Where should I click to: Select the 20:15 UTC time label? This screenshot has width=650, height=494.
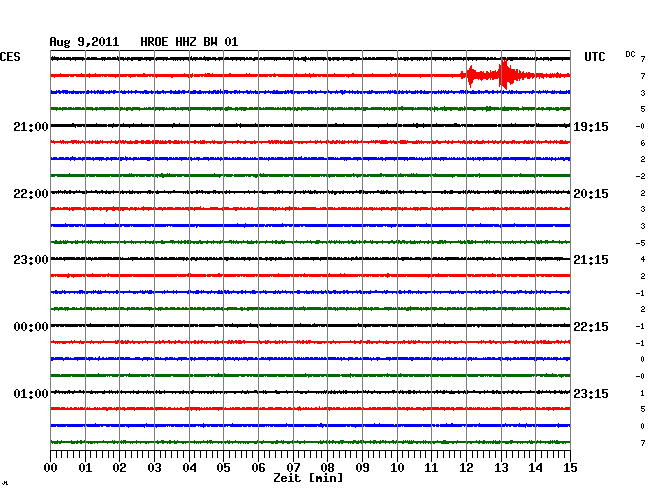pos(591,194)
